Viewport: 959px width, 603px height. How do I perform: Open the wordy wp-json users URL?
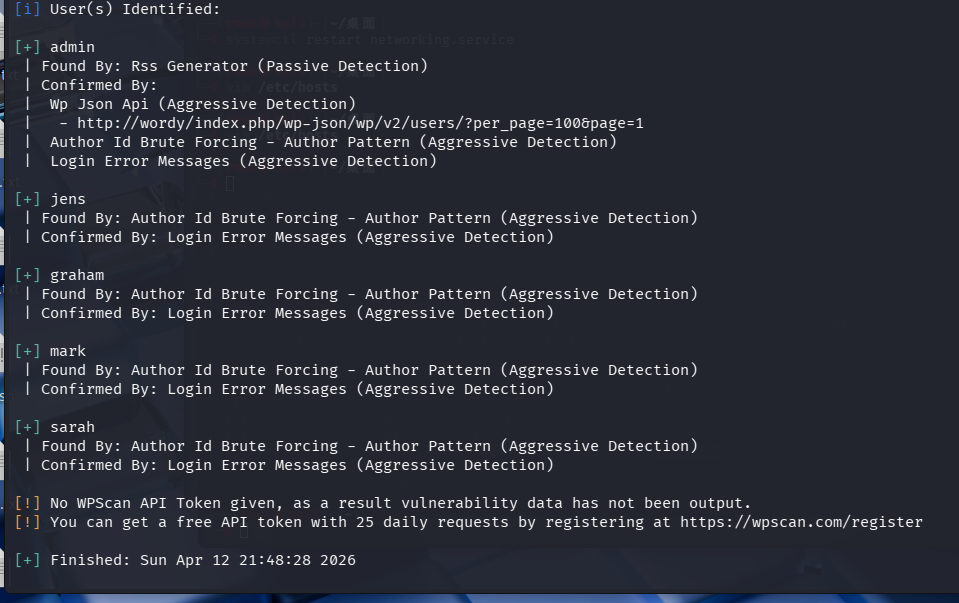click(x=360, y=123)
